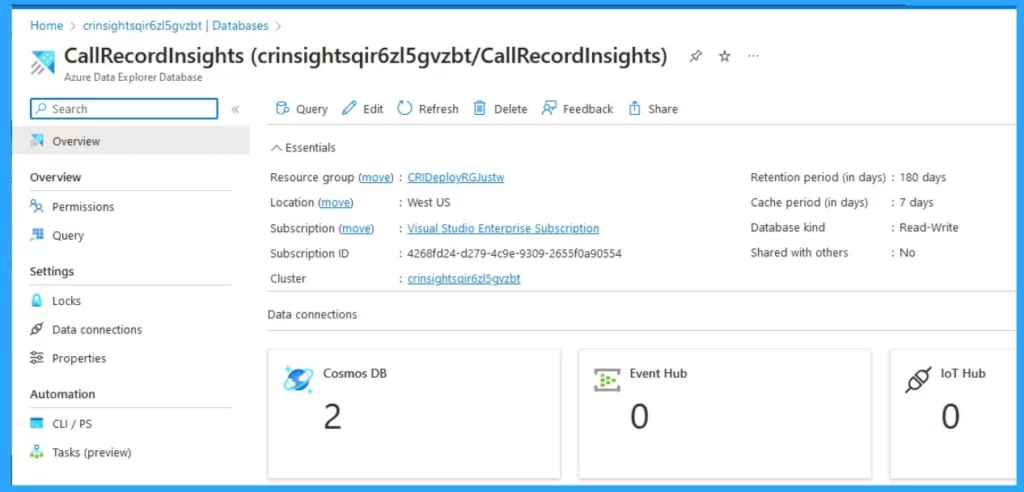Select Overview in the left menu
This screenshot has height=492, width=1024.
(130, 141)
